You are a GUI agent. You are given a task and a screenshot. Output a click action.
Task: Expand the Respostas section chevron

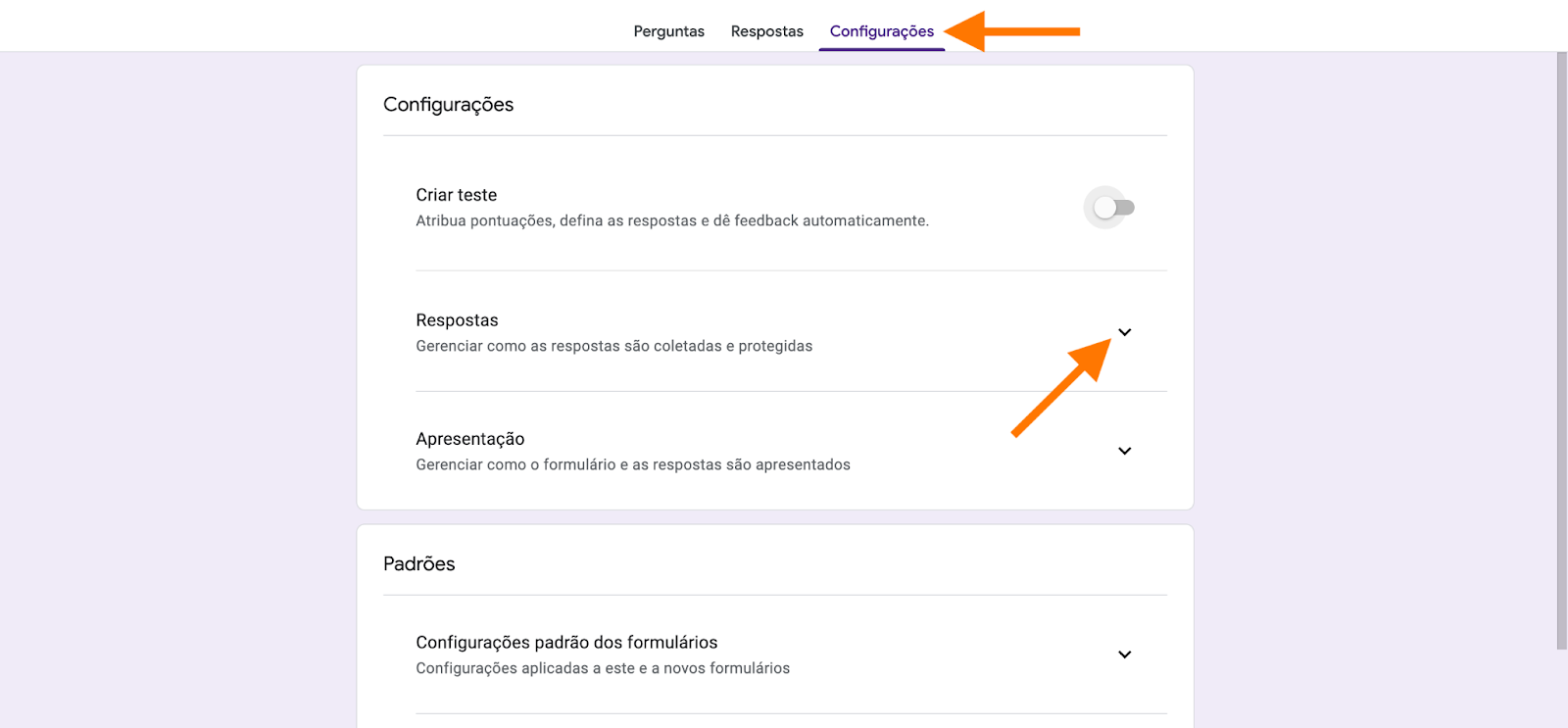point(1124,332)
